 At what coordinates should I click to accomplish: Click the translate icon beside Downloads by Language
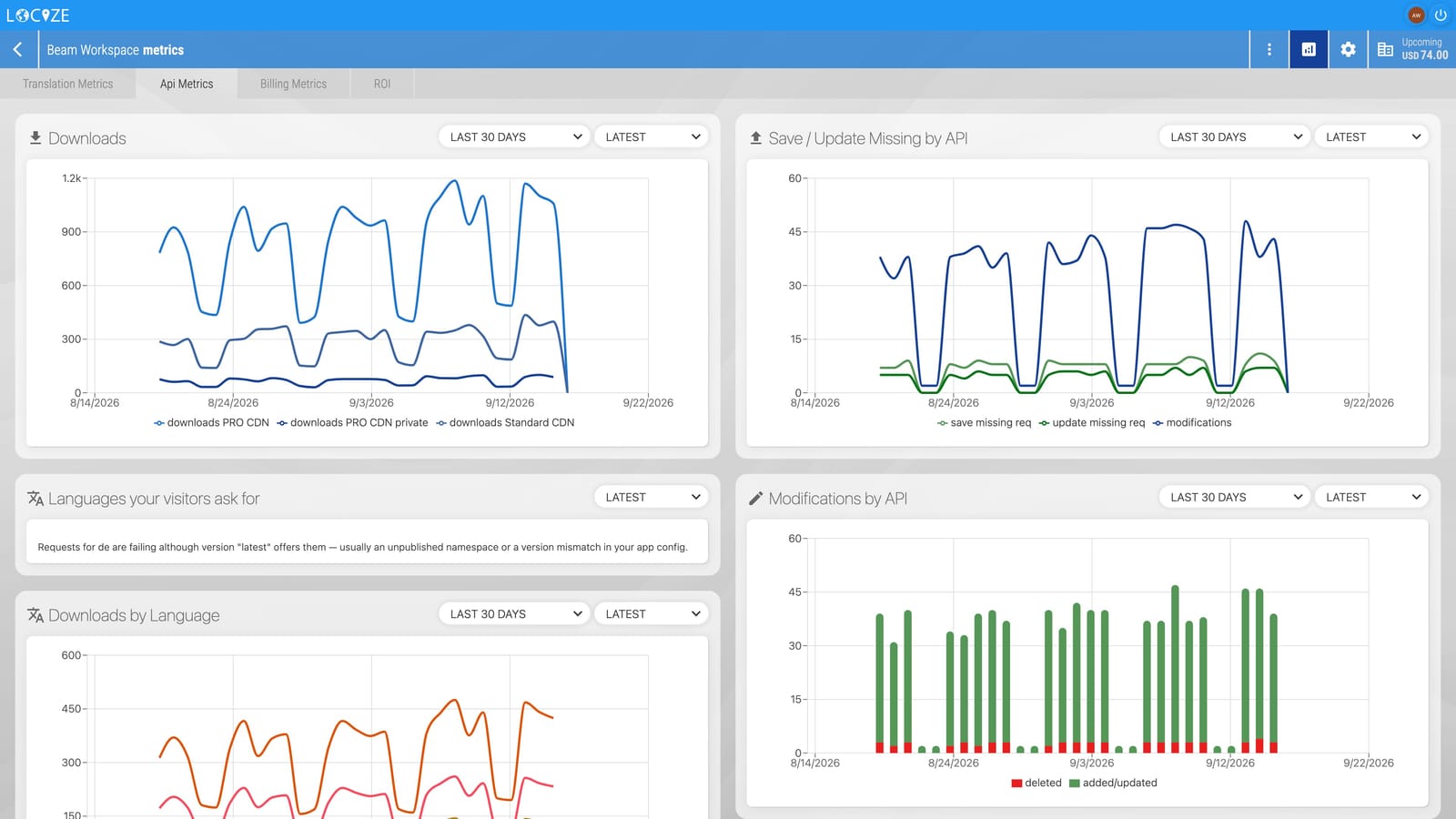tap(35, 615)
